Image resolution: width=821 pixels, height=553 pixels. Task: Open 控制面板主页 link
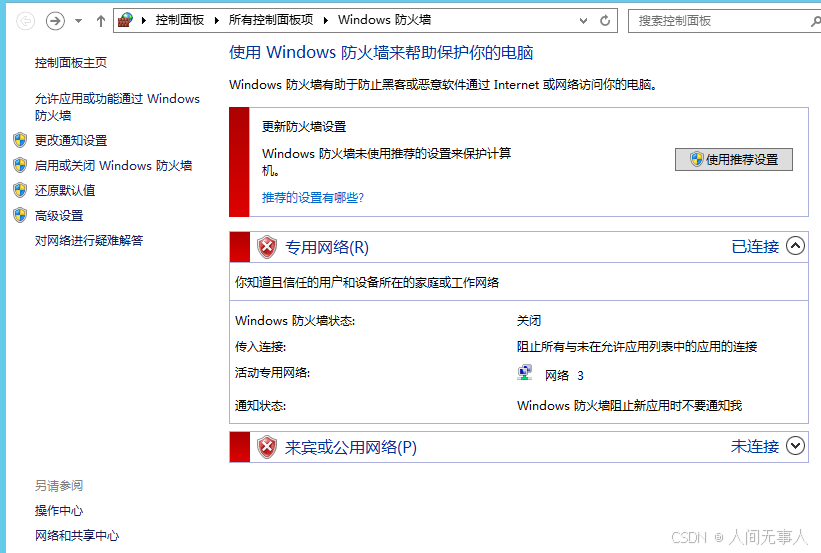coord(71,63)
